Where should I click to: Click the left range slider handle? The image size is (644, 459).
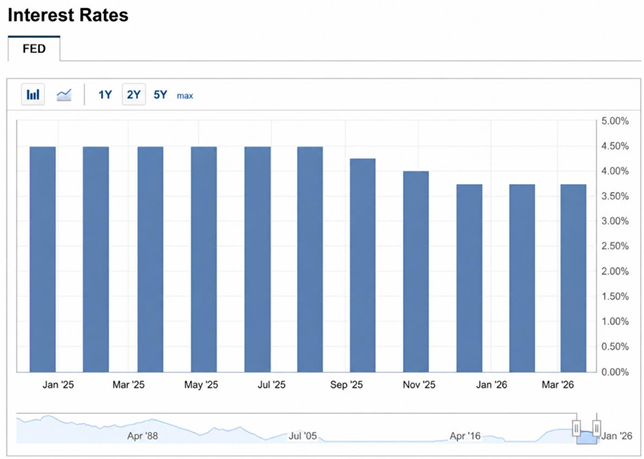577,428
